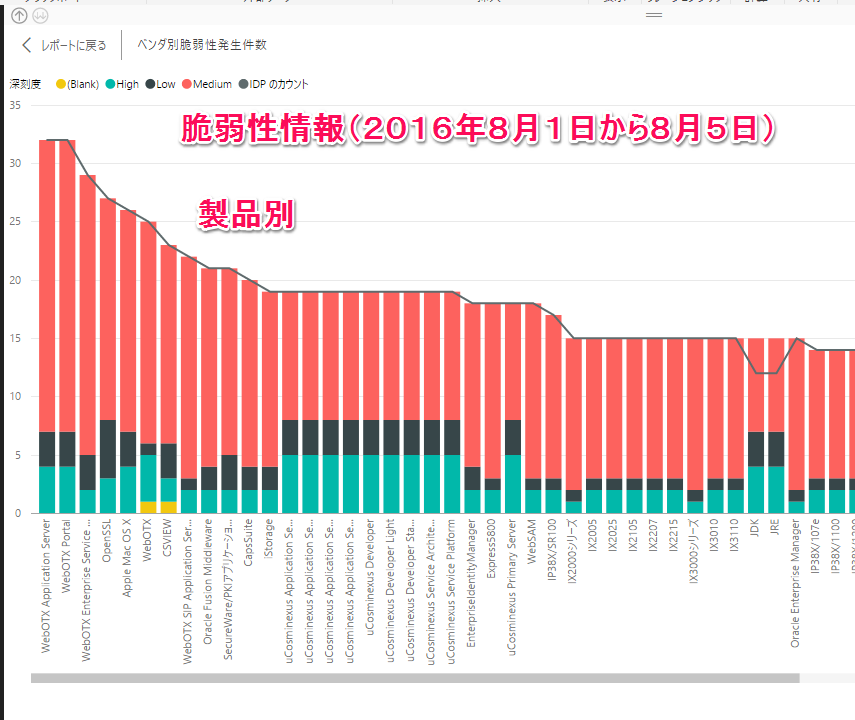Viewport: 855px width, 720px height.
Task: Click the OpenSSL bar in chart
Action: click(108, 356)
